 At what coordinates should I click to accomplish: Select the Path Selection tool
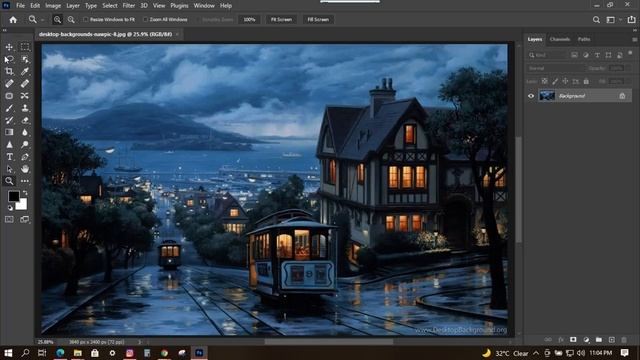point(9,169)
